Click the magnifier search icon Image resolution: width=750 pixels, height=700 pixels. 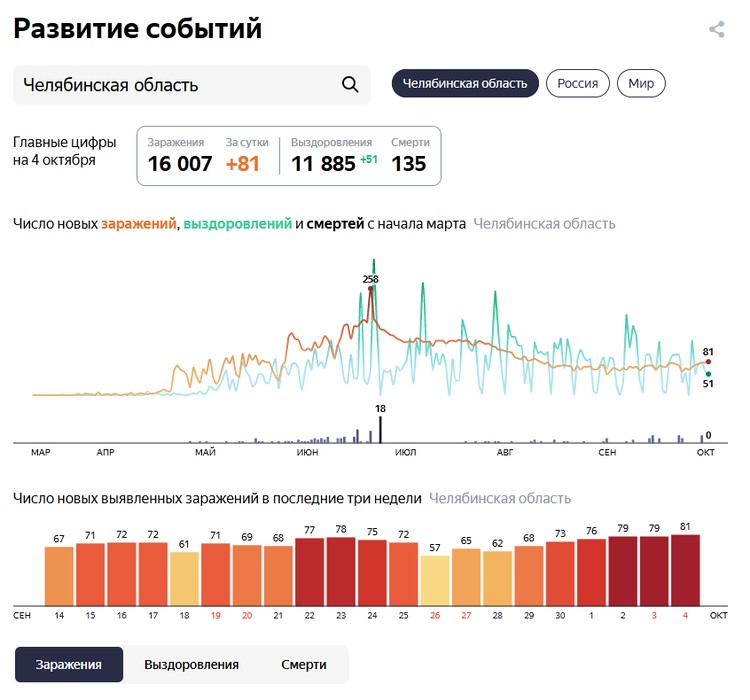click(x=350, y=84)
